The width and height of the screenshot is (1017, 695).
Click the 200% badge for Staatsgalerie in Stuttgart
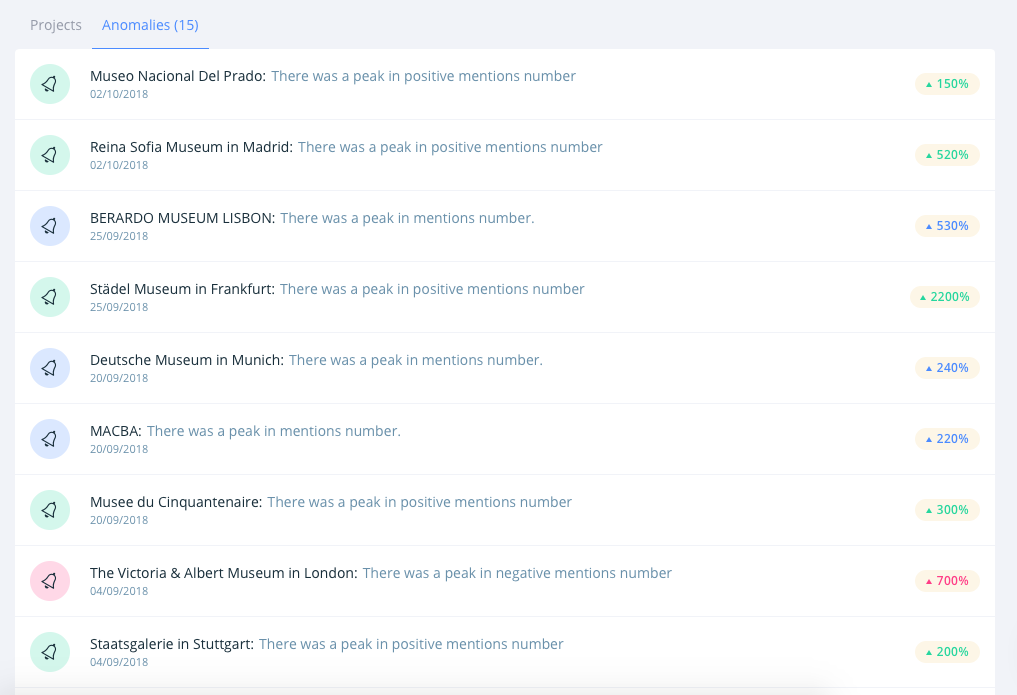click(947, 652)
